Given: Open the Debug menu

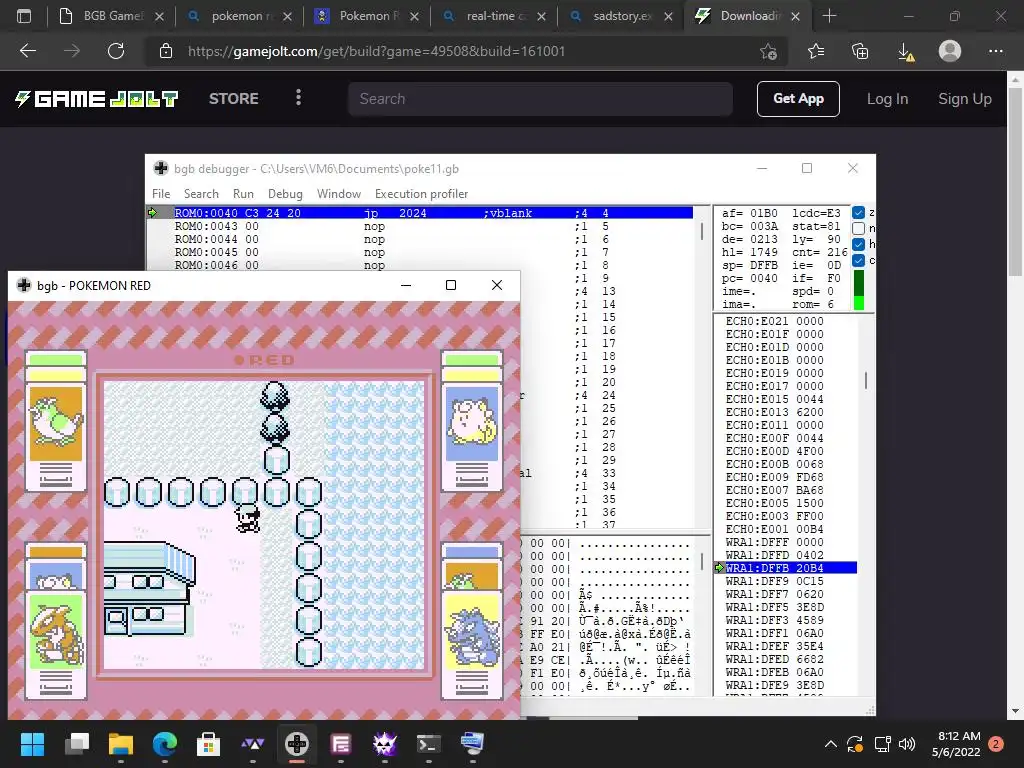Looking at the screenshot, I should point(285,194).
